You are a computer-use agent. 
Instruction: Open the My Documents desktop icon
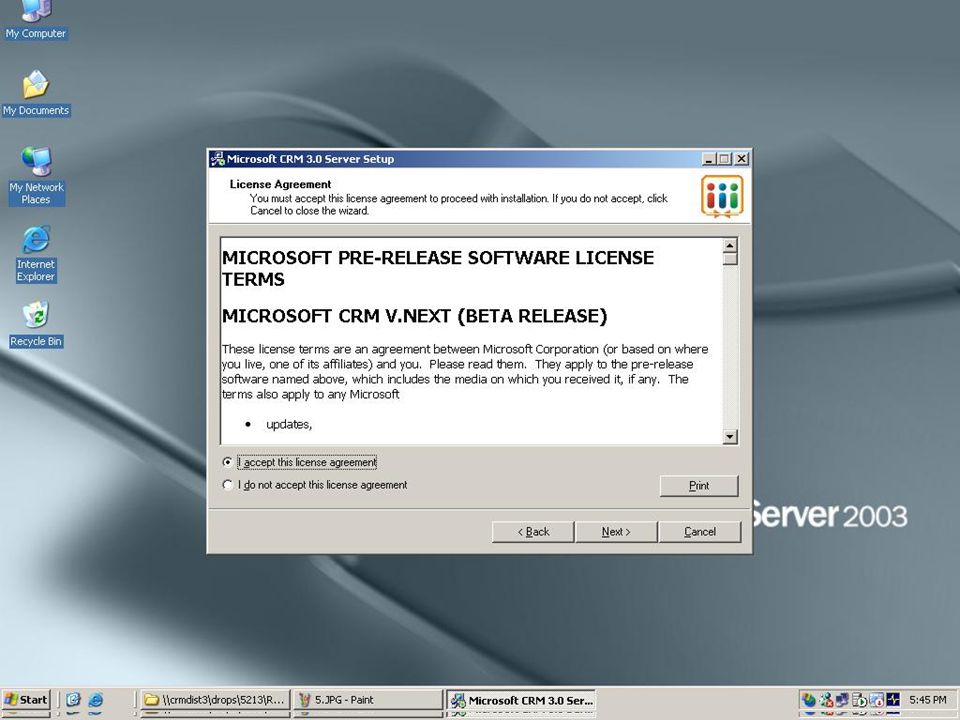[x=36, y=93]
